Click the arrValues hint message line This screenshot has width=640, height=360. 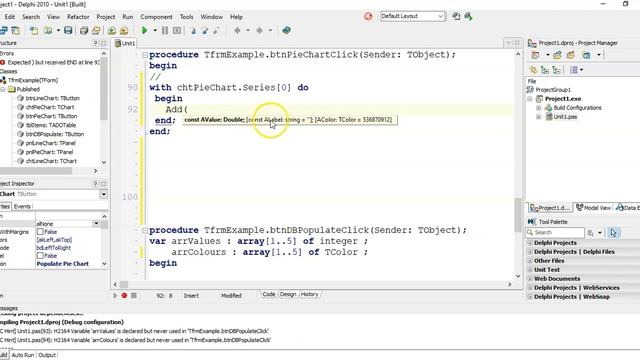(134, 331)
